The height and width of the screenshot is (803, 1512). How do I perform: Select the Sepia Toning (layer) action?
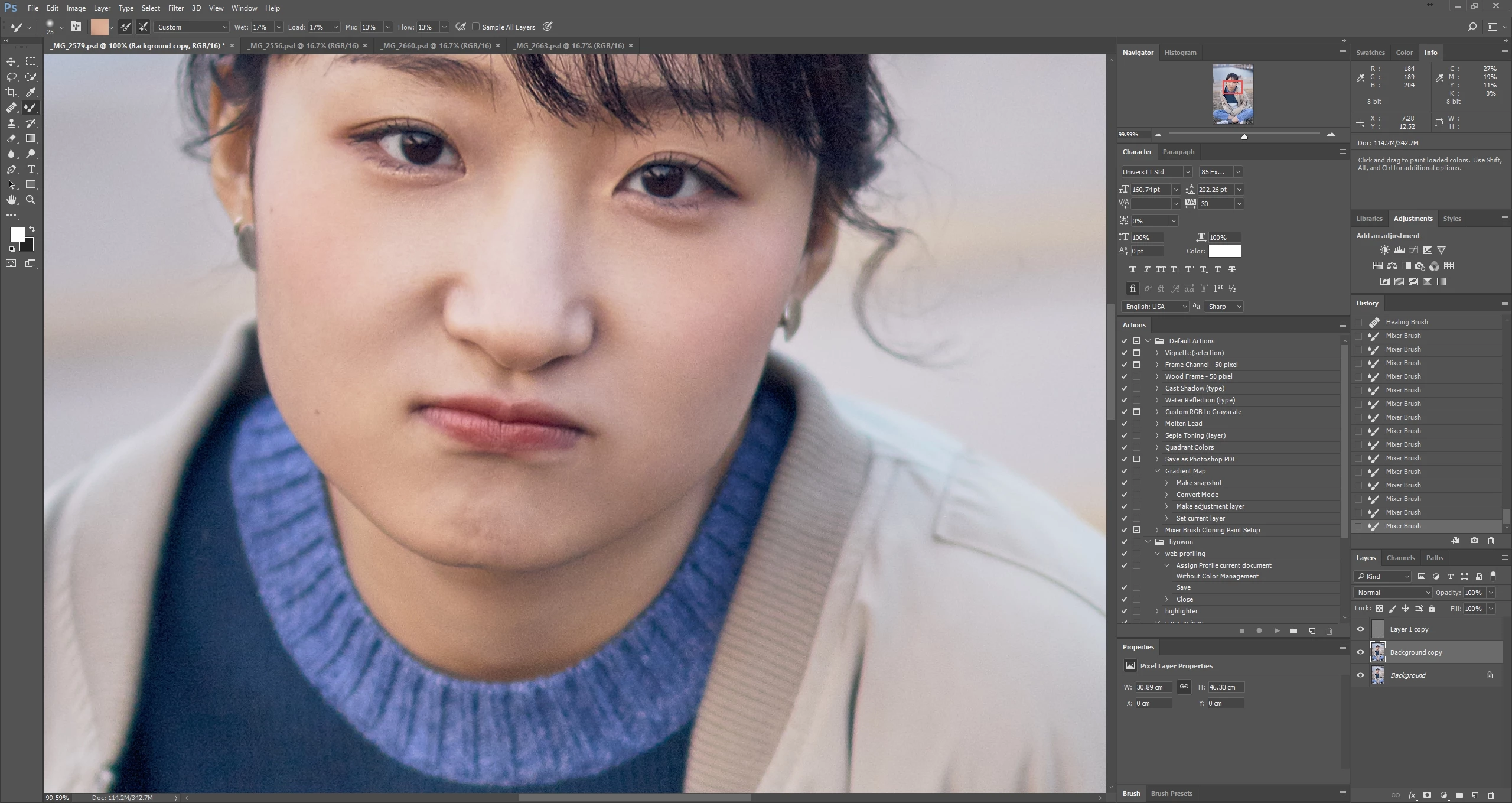[x=1195, y=435]
